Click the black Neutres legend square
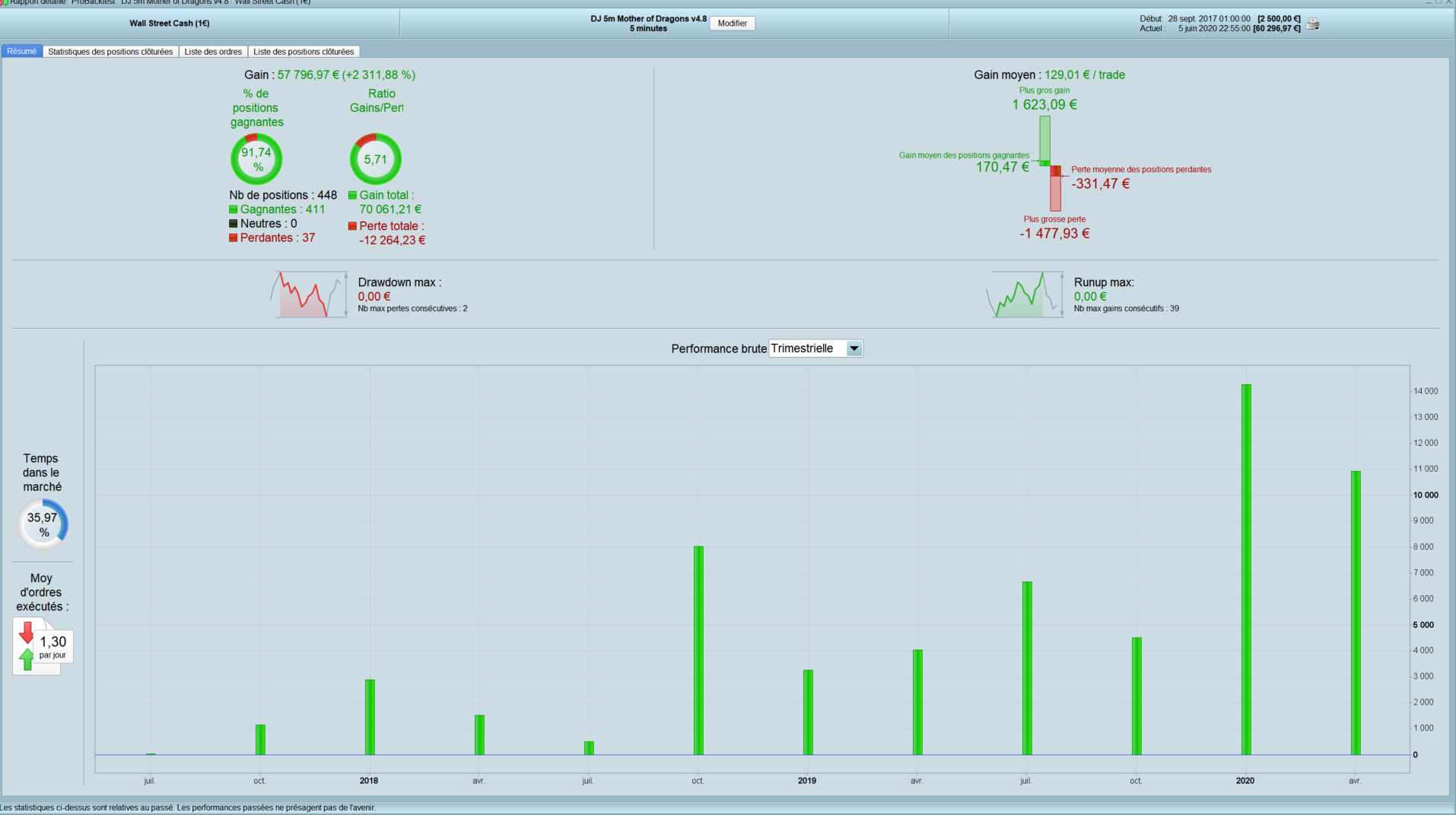The height and width of the screenshot is (815, 1456). pos(234,224)
